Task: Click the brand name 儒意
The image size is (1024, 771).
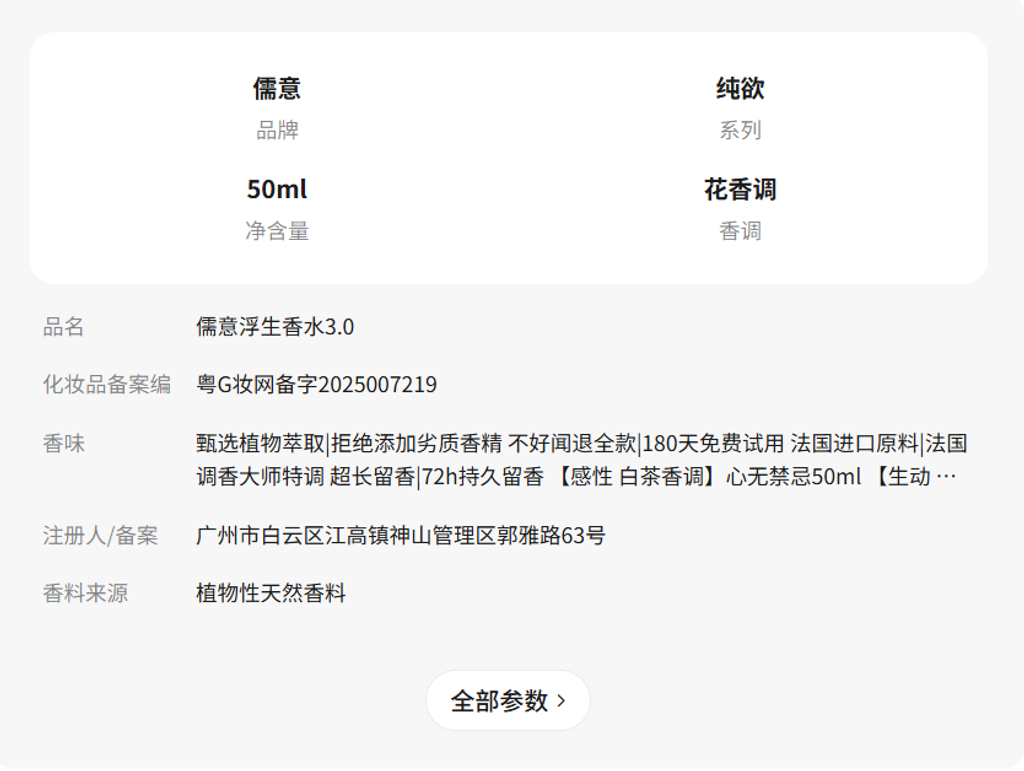Action: (277, 88)
